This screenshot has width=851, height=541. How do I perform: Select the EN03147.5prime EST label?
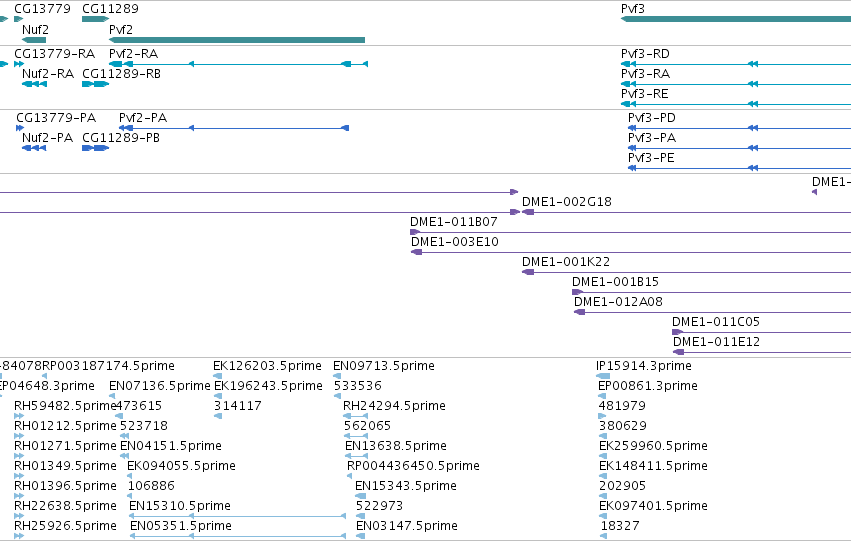[407, 527]
